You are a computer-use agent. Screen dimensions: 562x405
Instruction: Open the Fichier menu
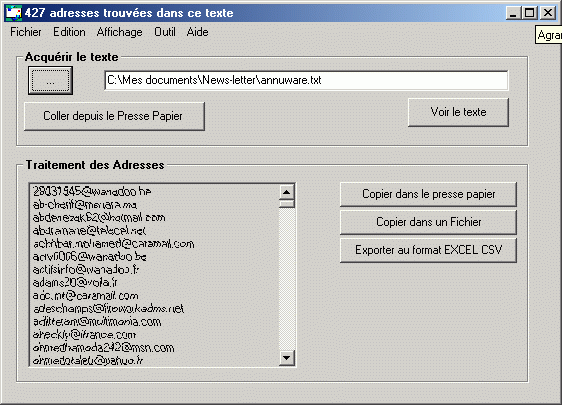pyautogui.click(x=25, y=32)
